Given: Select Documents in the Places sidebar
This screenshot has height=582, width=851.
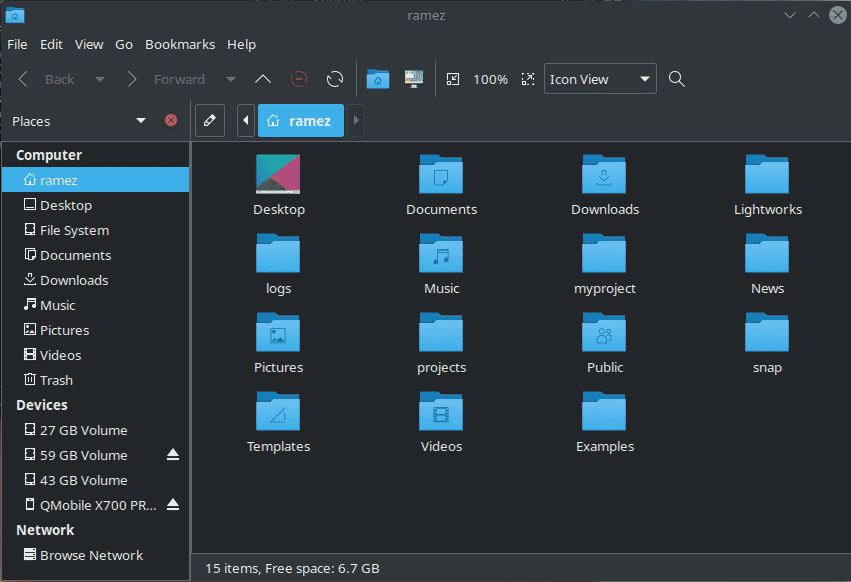Looking at the screenshot, I should point(96,255).
